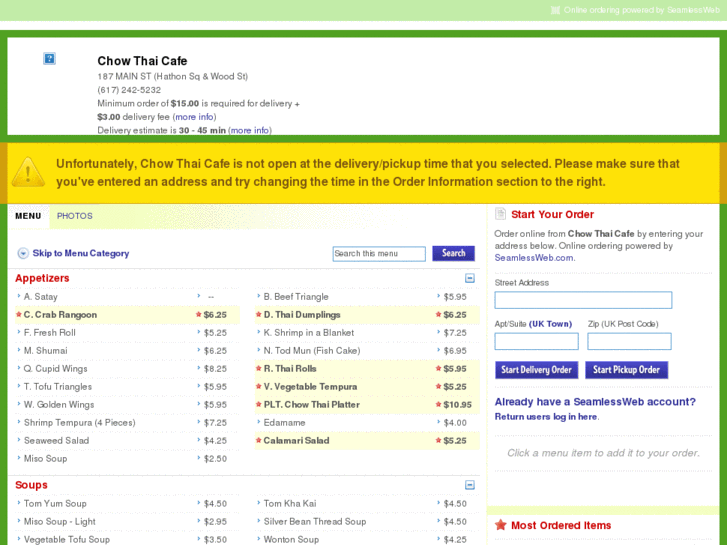Click the Soups category heading
The width and height of the screenshot is (727, 545).
31,485
